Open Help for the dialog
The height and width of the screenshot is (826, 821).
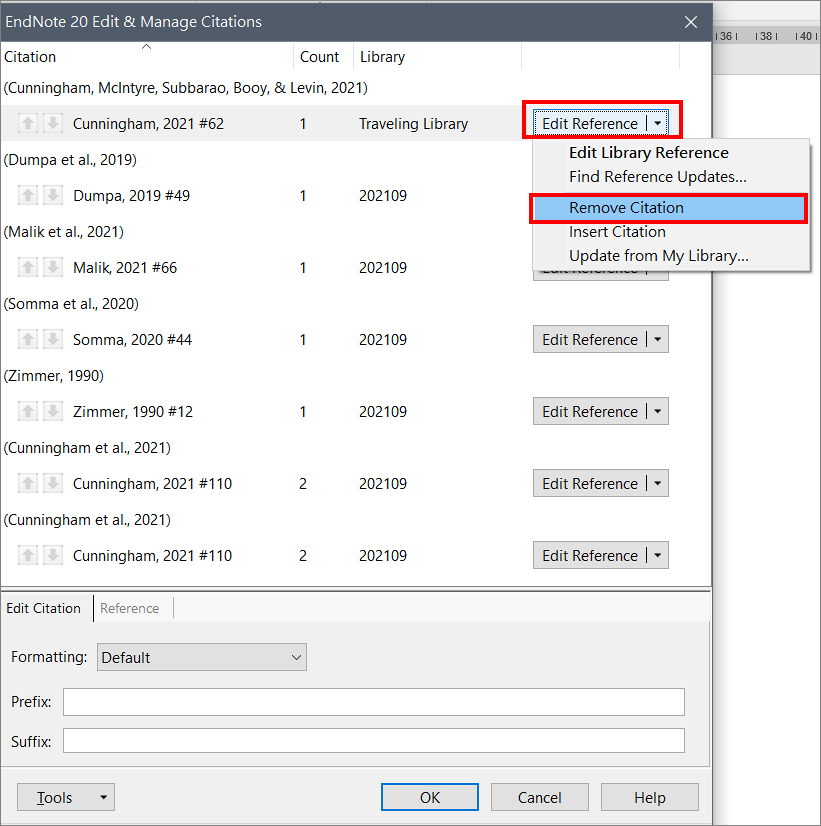pyautogui.click(x=650, y=797)
